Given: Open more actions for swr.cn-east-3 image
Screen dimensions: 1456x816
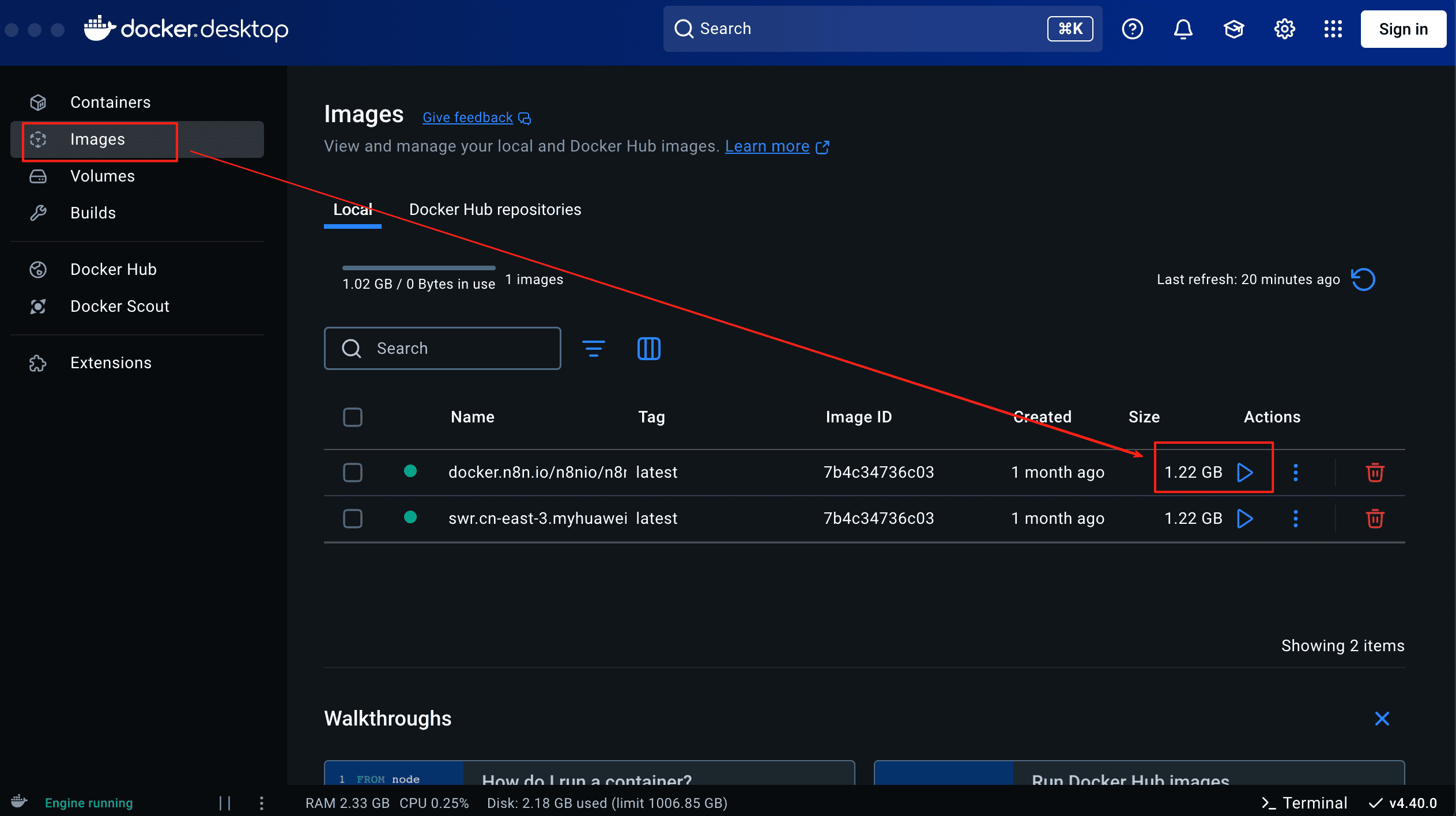Looking at the screenshot, I should click(1296, 519).
